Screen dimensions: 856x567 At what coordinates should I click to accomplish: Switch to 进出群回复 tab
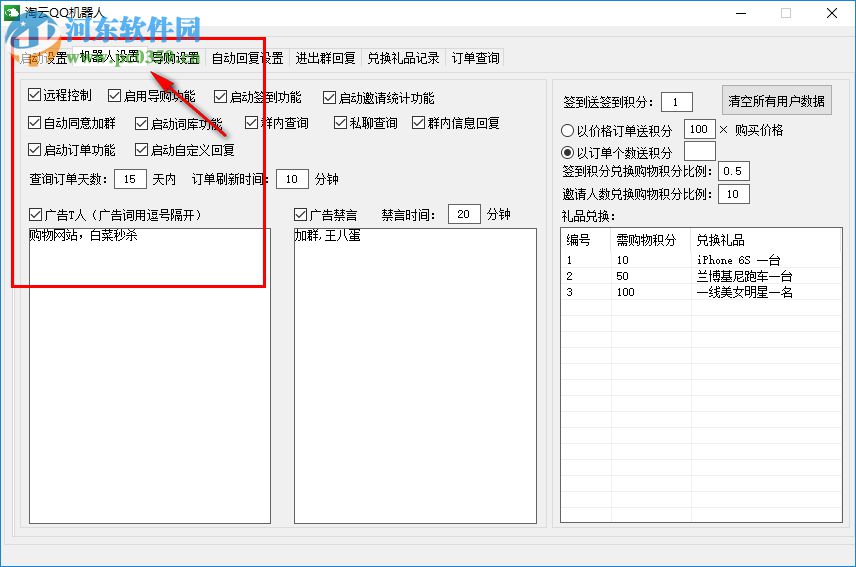coord(325,58)
